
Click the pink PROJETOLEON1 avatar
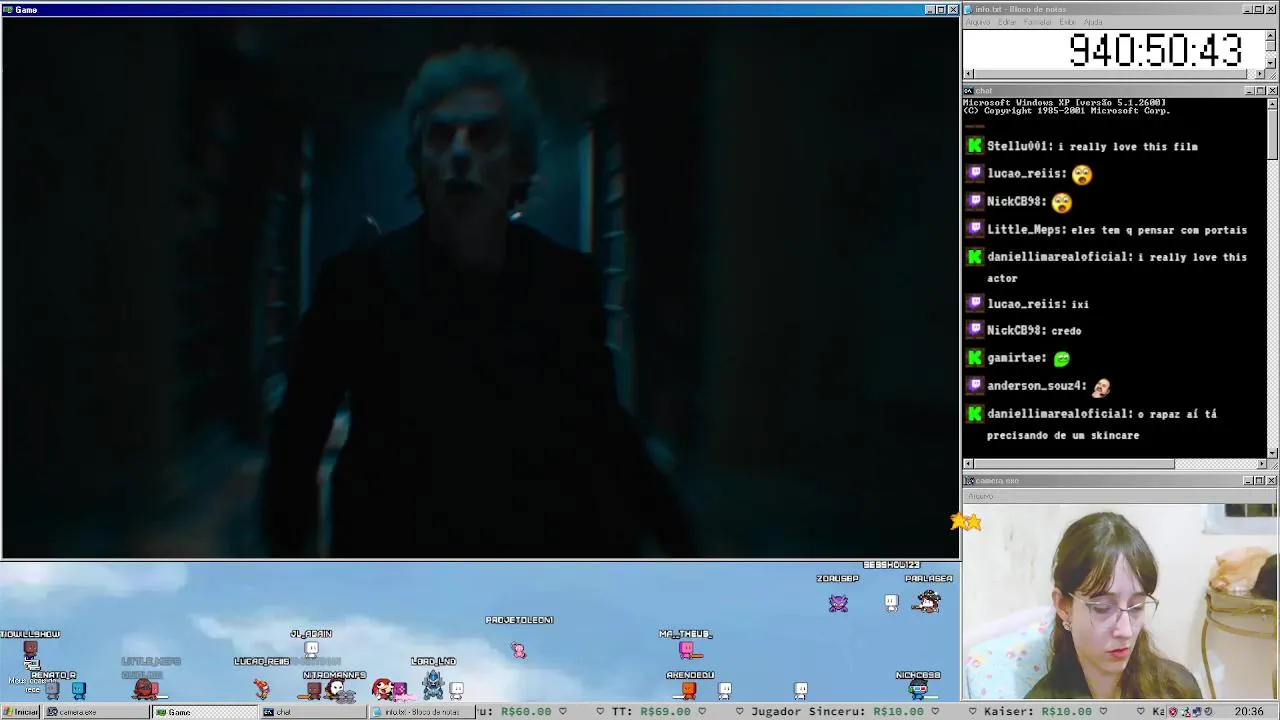coord(518,650)
